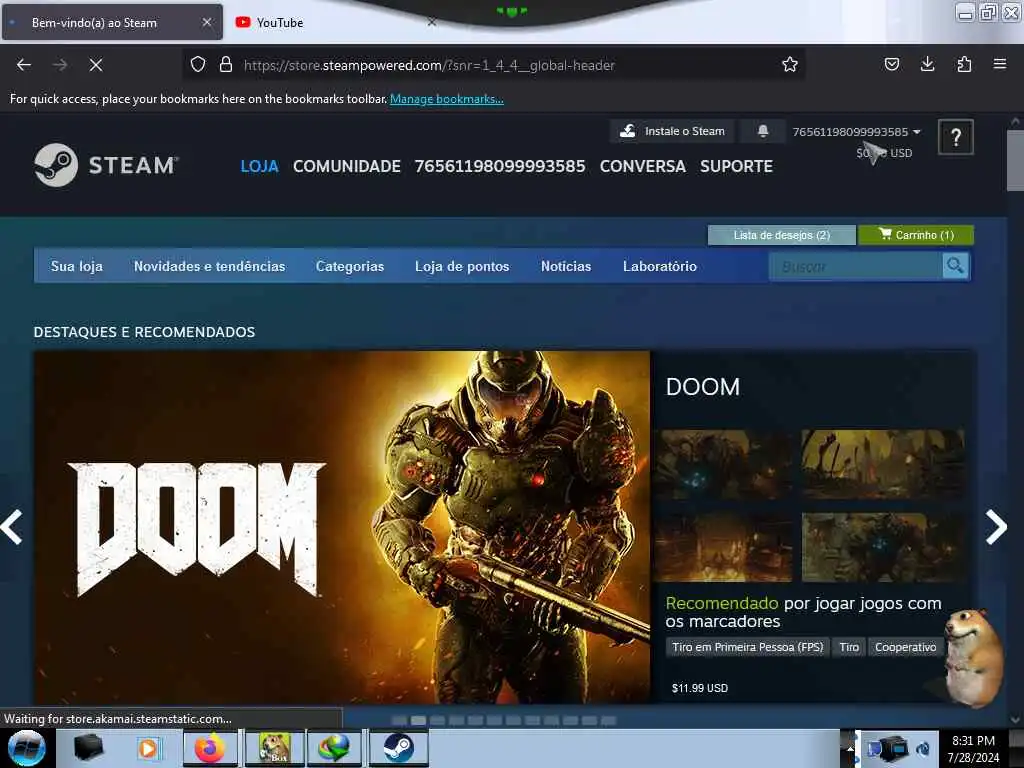The height and width of the screenshot is (768, 1024).
Task: Go to LOJA in Steam header
Action: tap(259, 166)
